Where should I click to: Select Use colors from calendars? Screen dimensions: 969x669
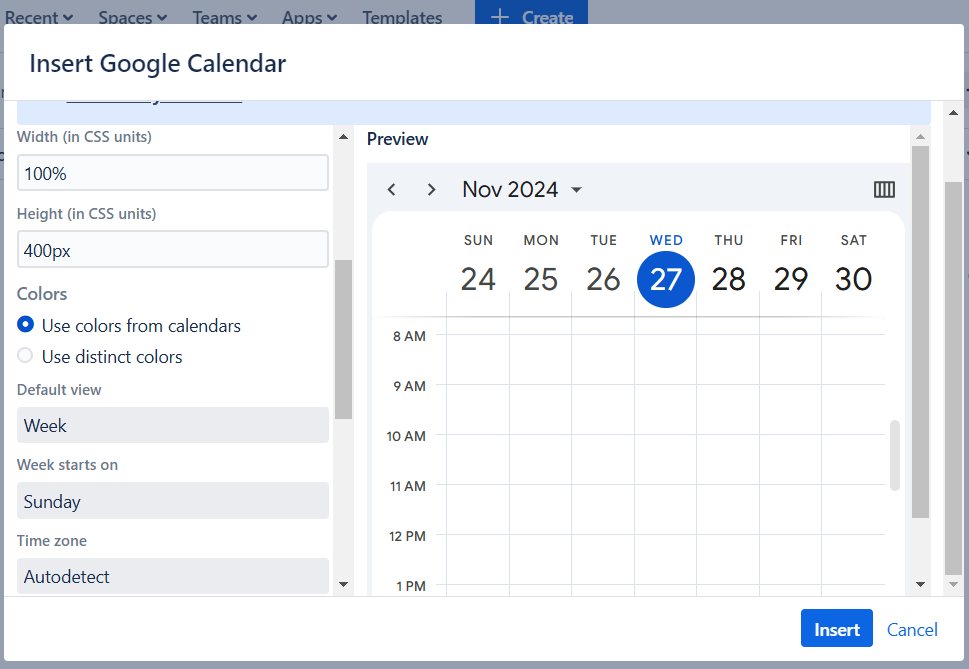click(x=24, y=325)
